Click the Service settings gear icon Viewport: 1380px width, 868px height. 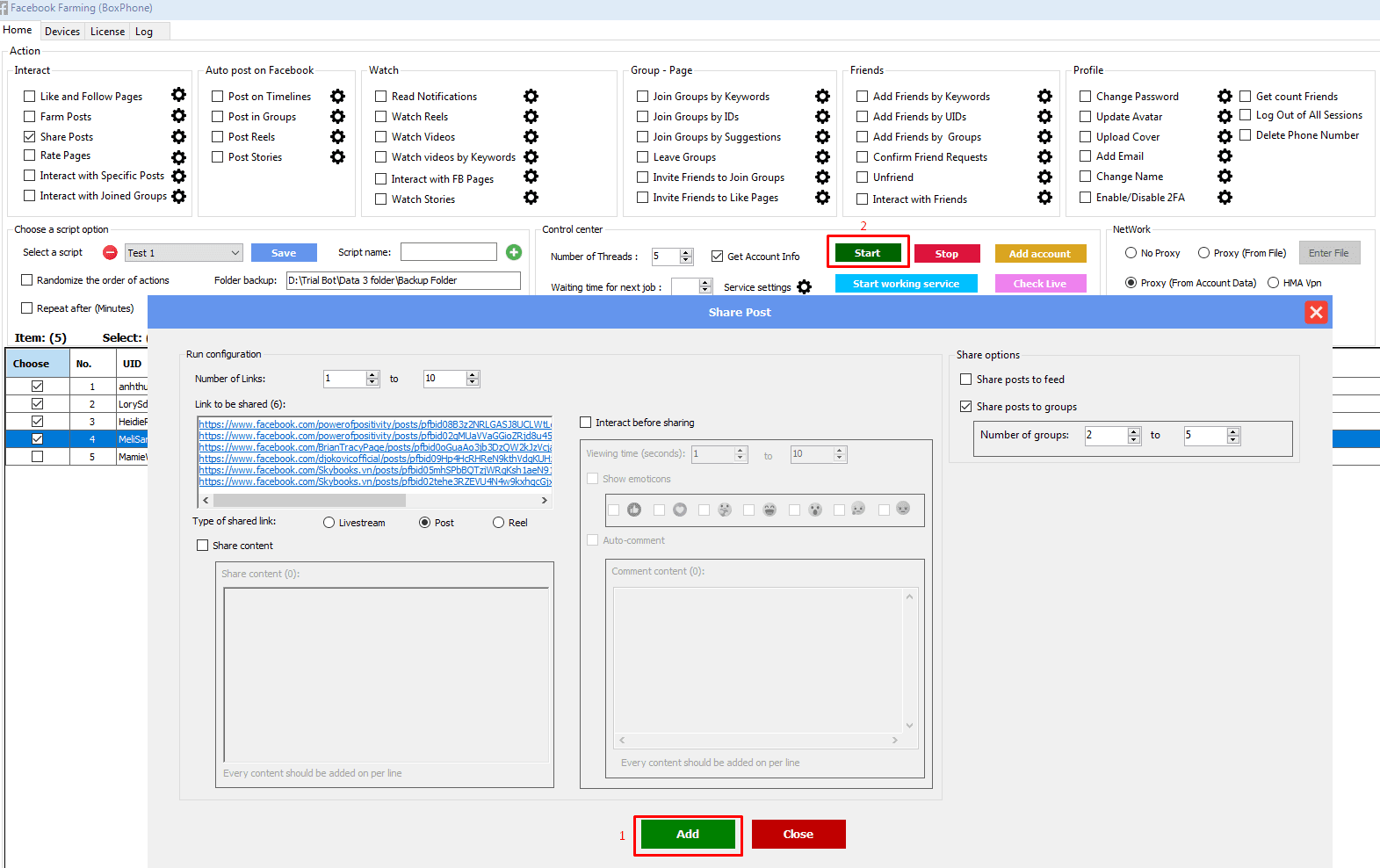click(x=805, y=286)
